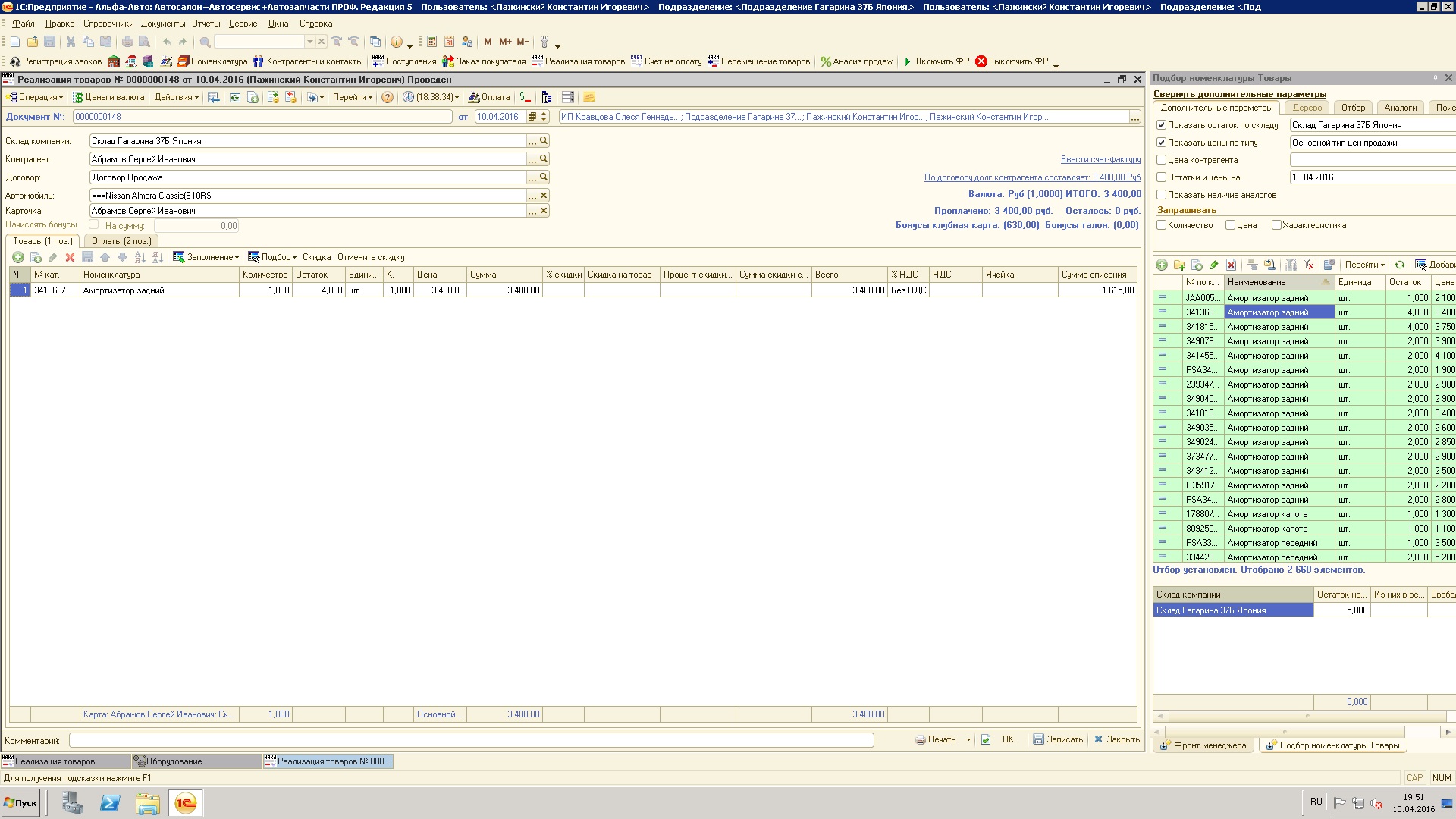Open Цены и валюта settings
1456x819 pixels.
(109, 97)
